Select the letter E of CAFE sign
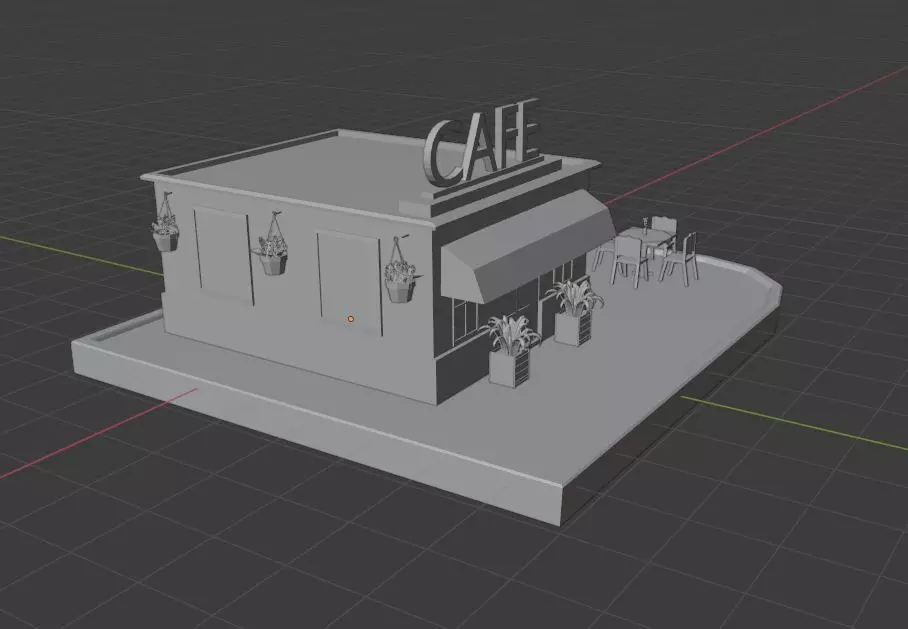 coord(526,131)
